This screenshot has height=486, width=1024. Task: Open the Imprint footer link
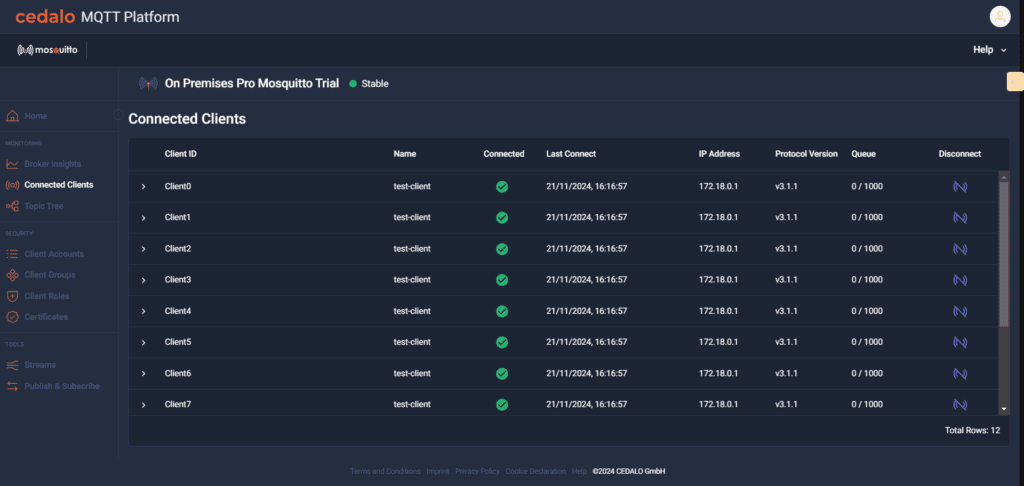tap(438, 471)
